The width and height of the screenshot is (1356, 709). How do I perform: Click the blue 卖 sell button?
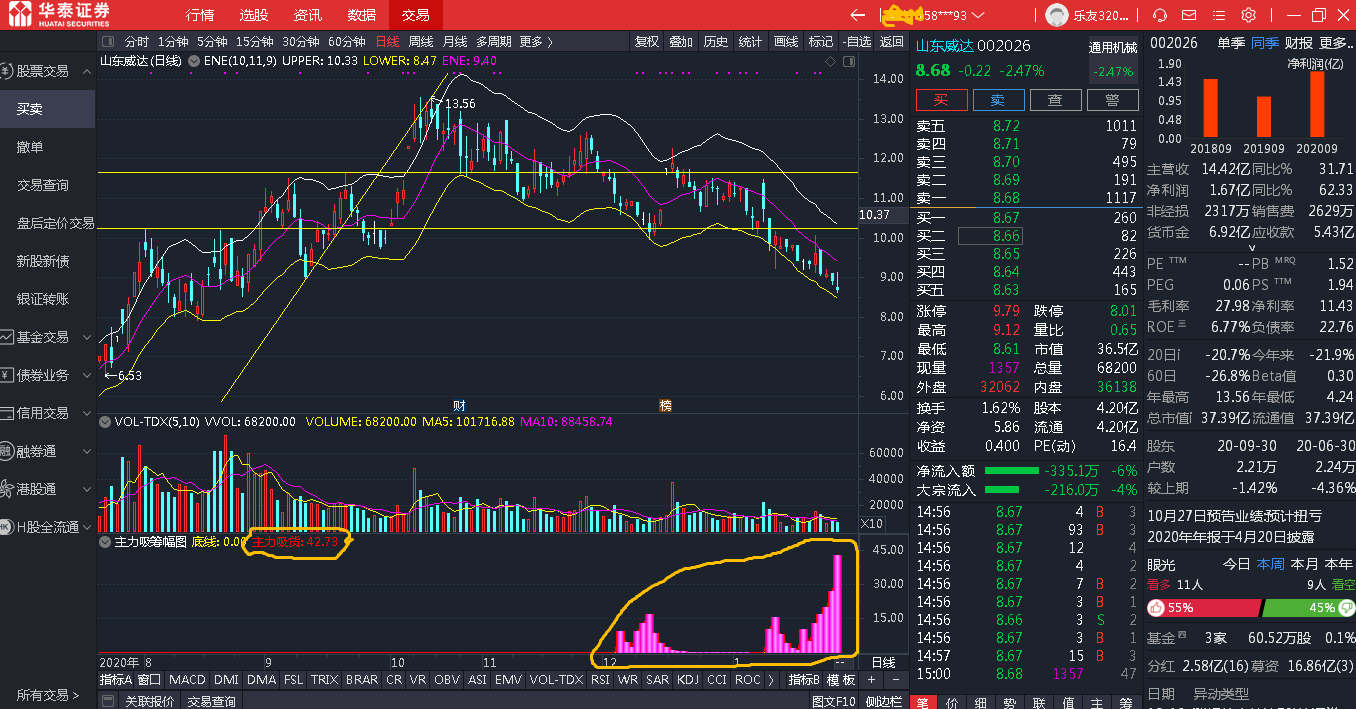click(x=998, y=100)
